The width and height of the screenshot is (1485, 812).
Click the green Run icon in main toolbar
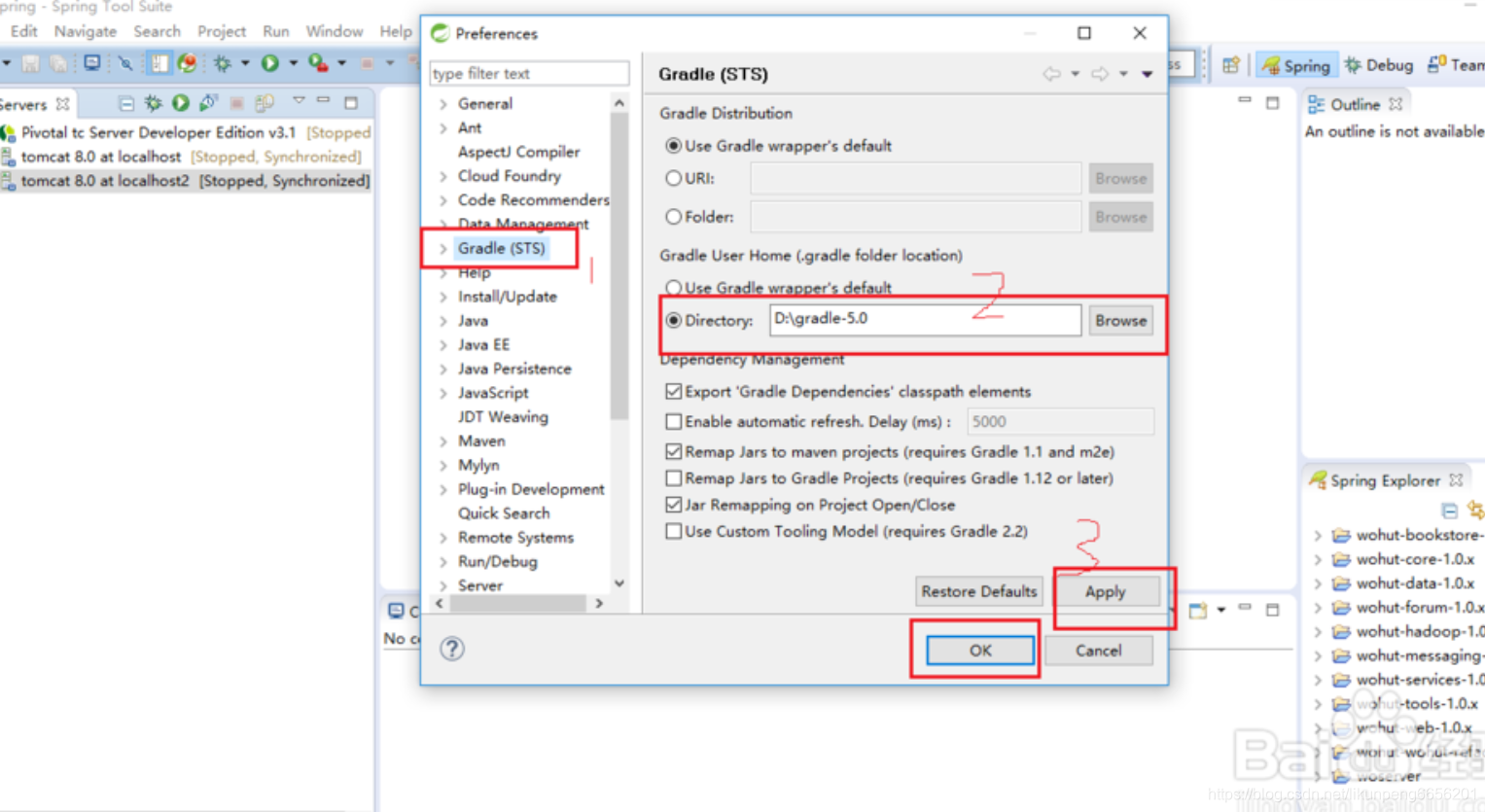(270, 63)
